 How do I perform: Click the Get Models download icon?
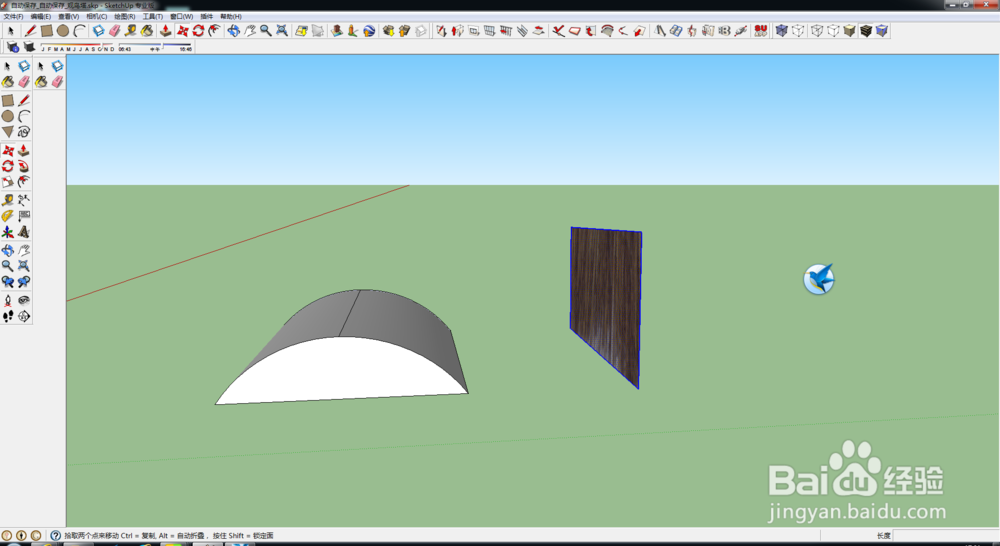click(388, 31)
